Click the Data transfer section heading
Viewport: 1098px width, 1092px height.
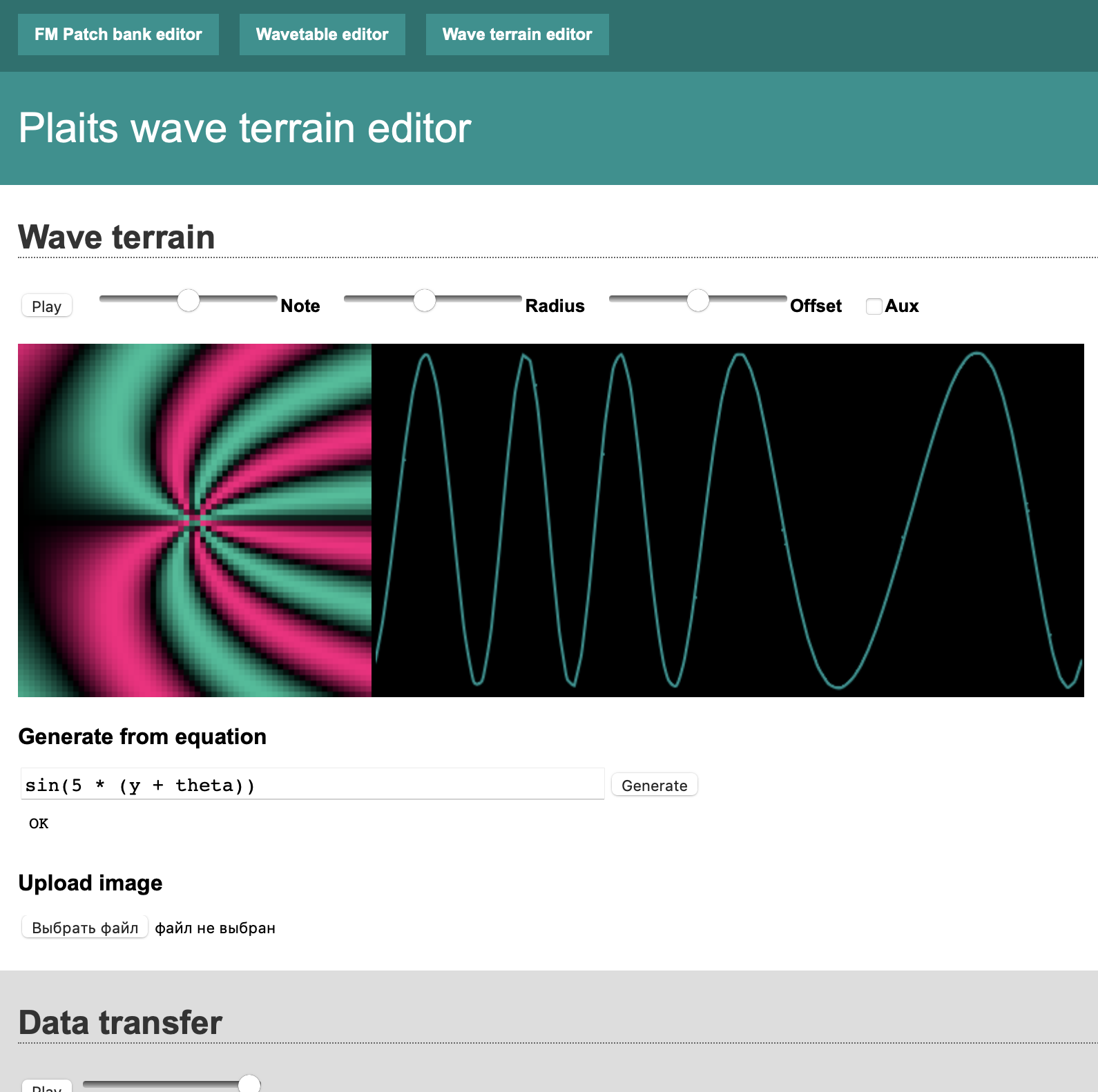tap(120, 1022)
